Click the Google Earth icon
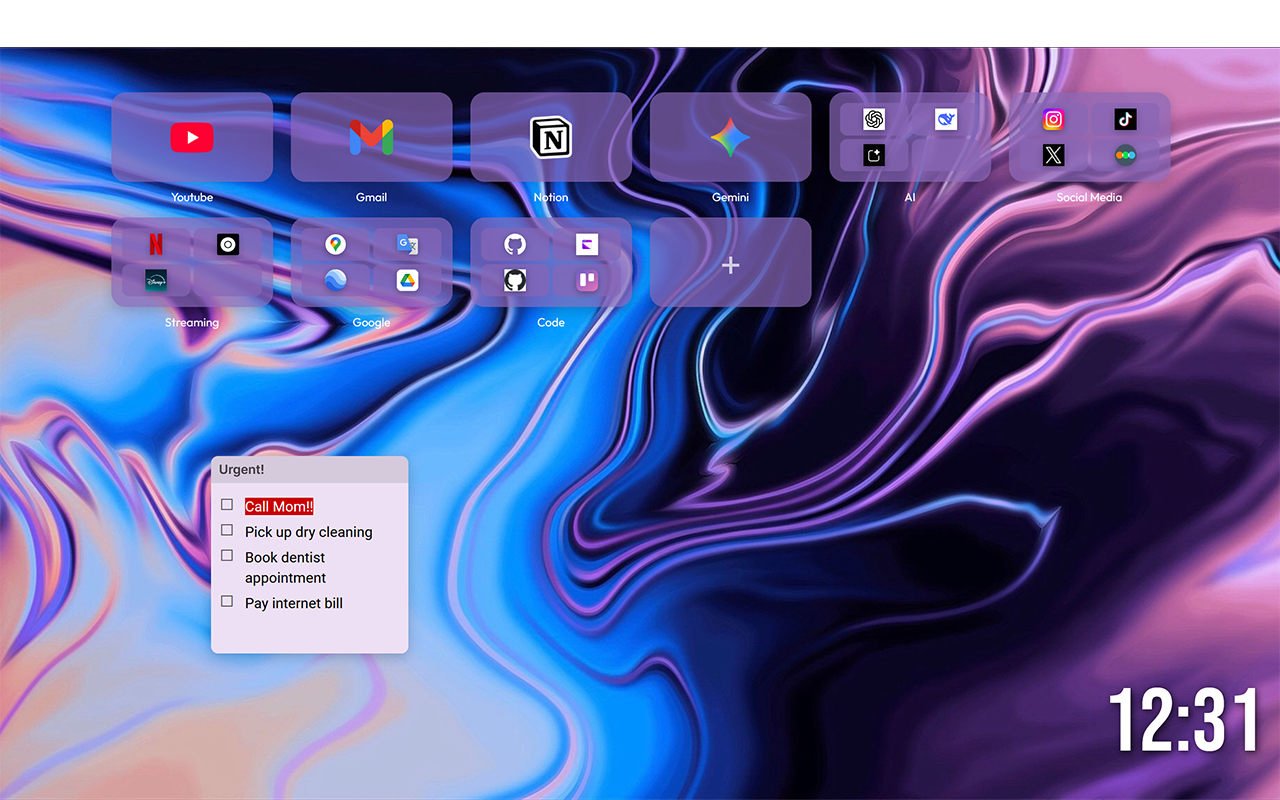The width and height of the screenshot is (1280, 800). [335, 280]
